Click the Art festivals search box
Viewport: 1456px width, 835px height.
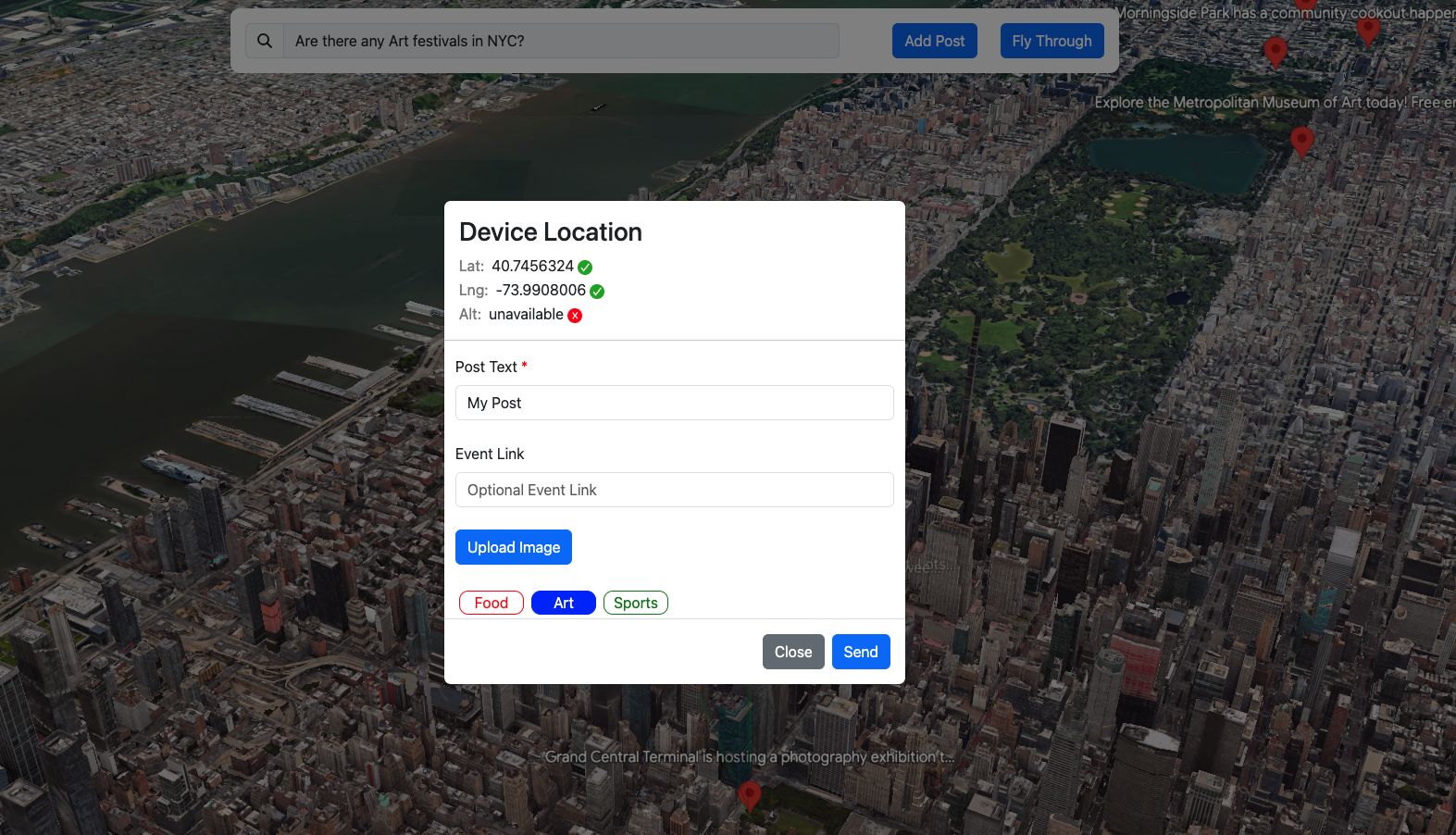click(561, 41)
